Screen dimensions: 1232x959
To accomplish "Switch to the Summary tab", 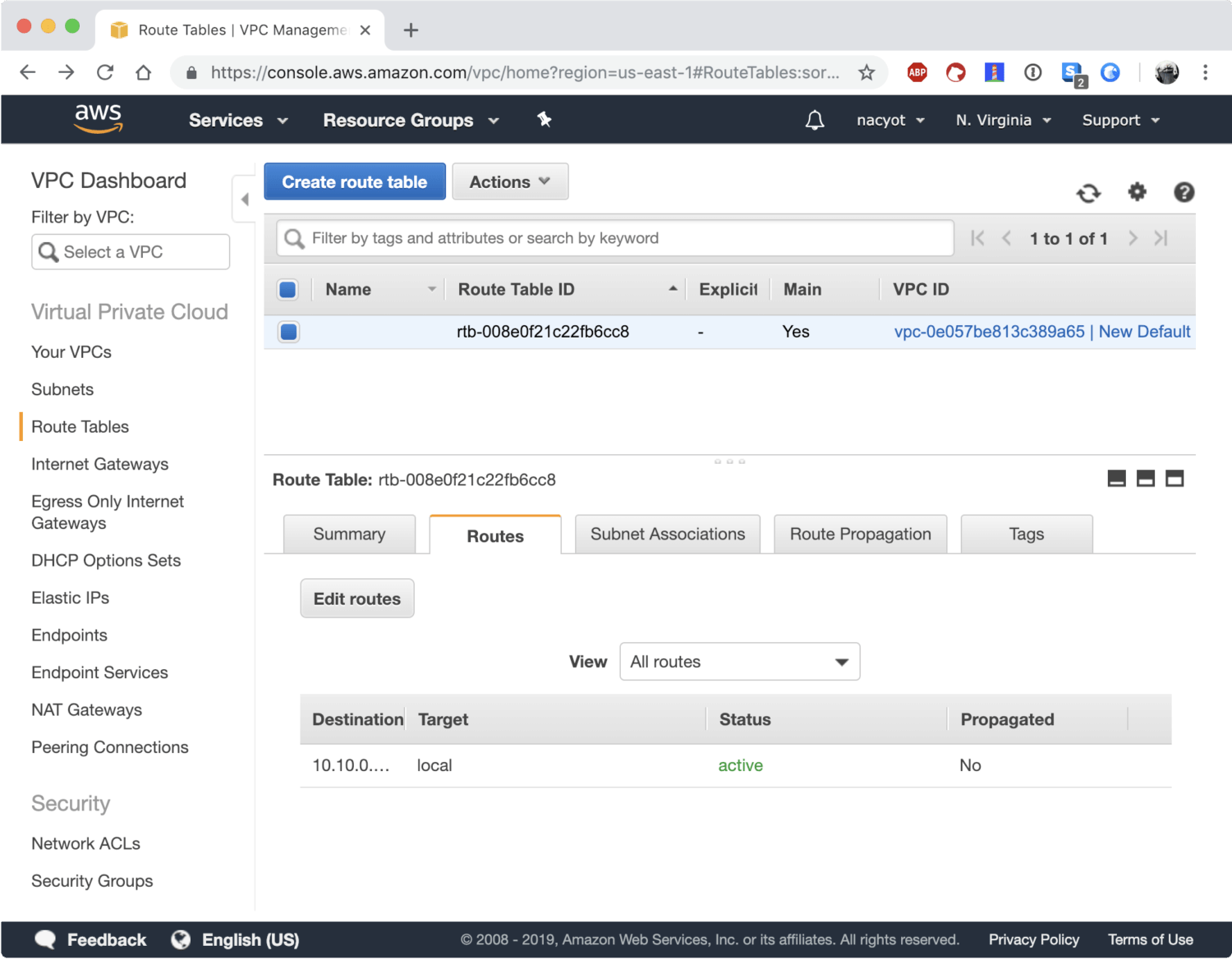I will point(349,535).
